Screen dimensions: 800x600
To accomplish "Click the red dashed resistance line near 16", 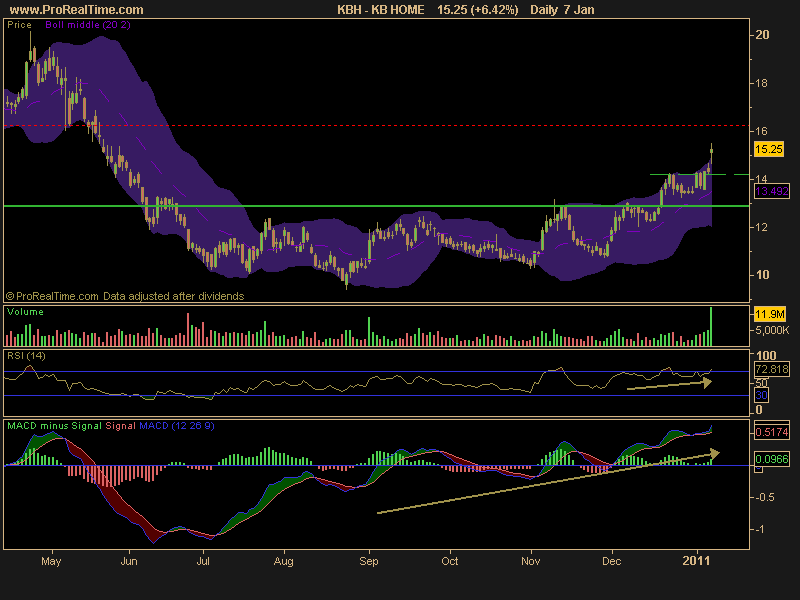I will pos(377,125).
